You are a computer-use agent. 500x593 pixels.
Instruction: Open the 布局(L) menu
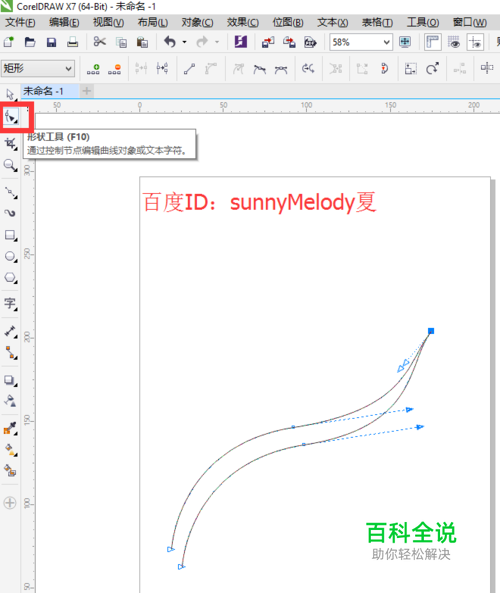tap(153, 23)
